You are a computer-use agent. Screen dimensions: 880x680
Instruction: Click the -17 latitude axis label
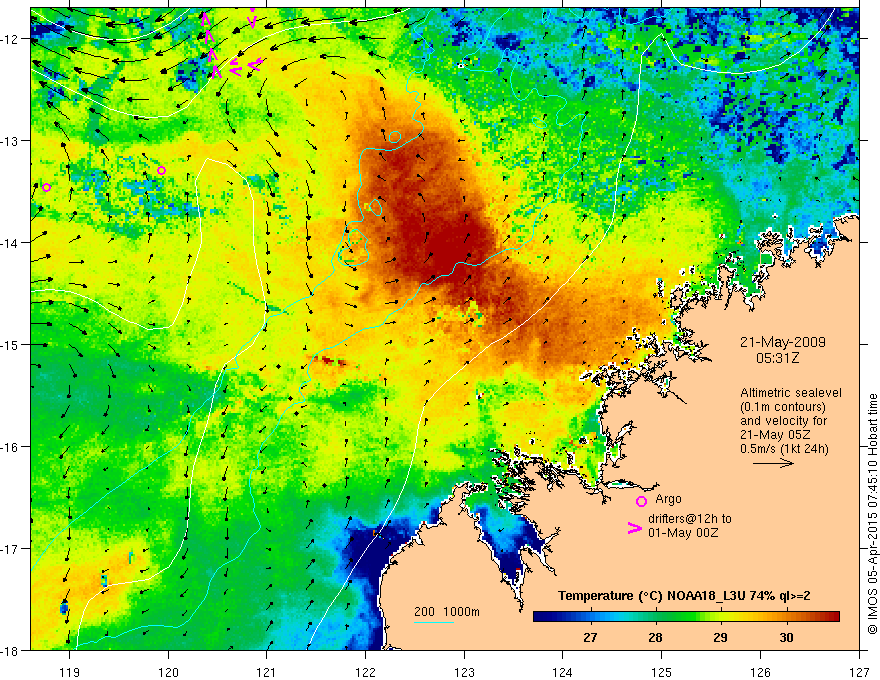point(11,548)
